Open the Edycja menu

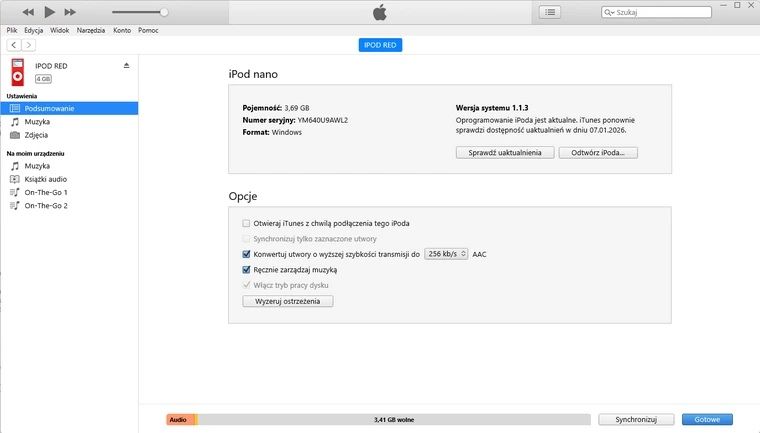click(x=33, y=30)
